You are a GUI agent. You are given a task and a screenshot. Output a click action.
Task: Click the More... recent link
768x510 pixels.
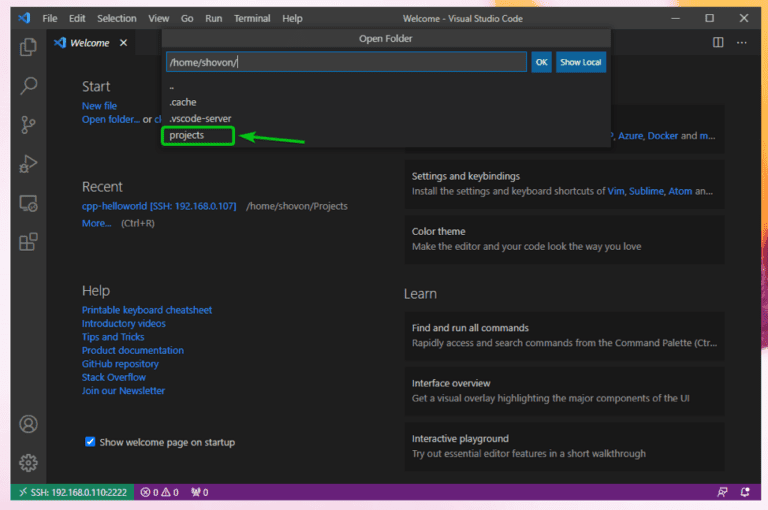pyautogui.click(x=96, y=223)
